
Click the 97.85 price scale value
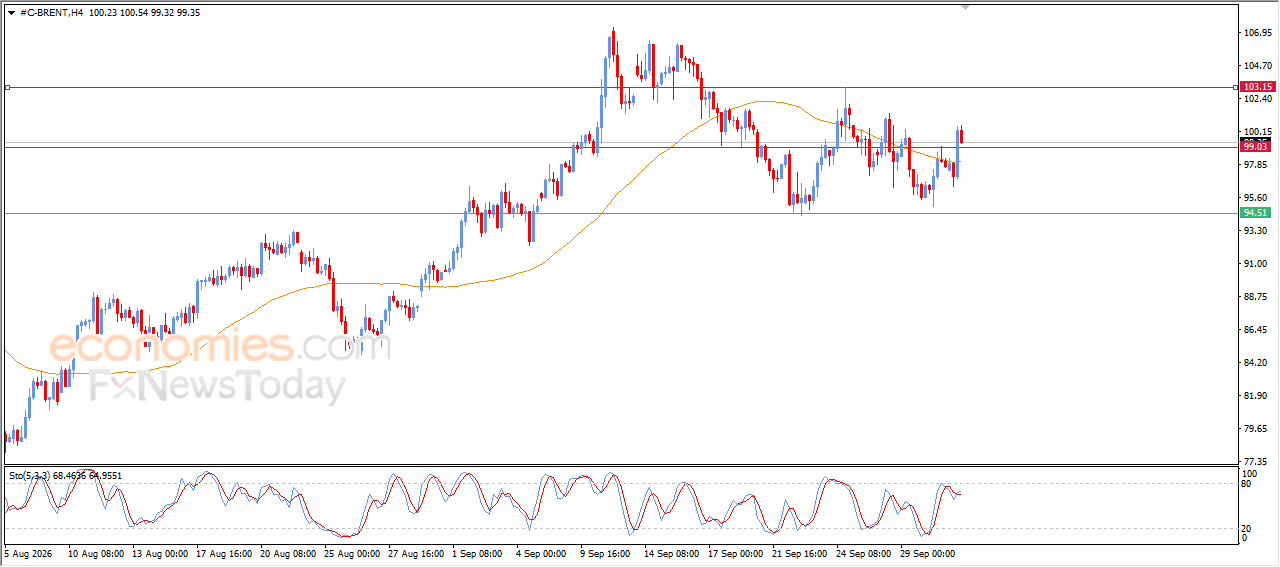(x=1257, y=165)
